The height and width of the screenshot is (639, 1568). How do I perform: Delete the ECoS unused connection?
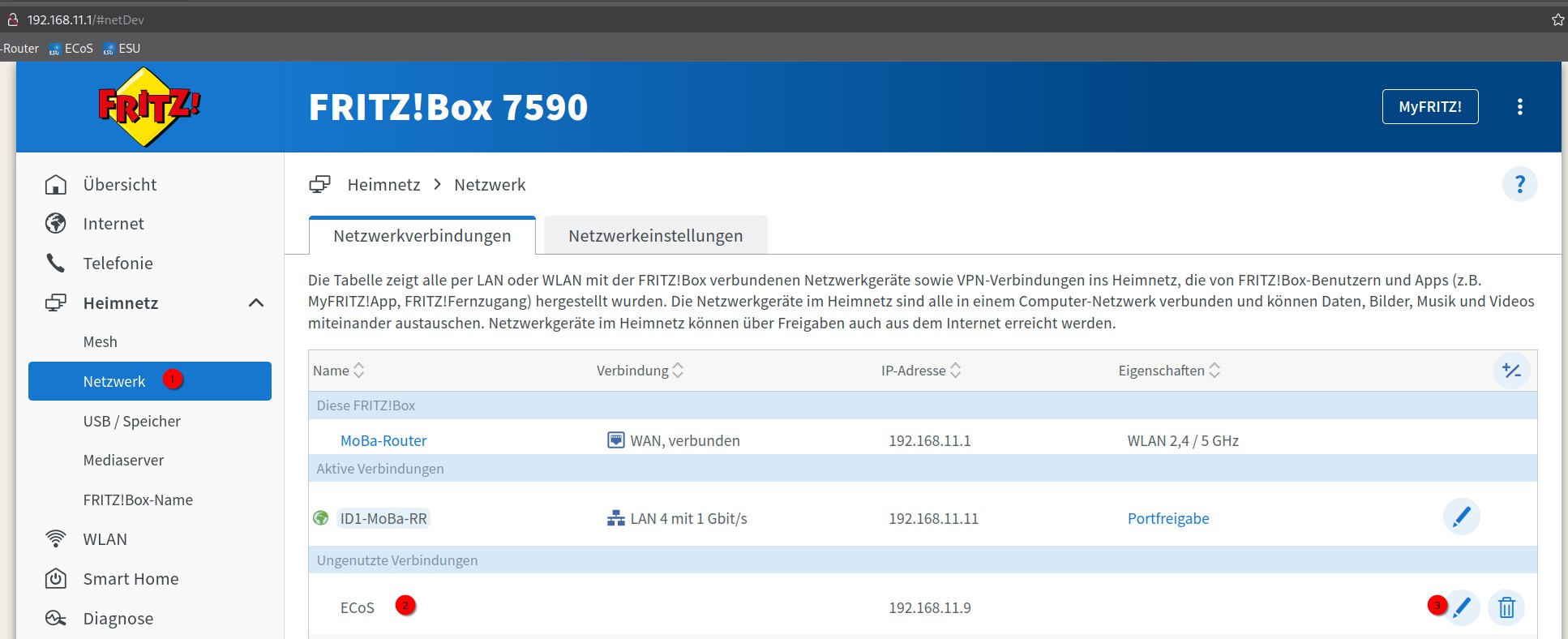coord(1506,607)
